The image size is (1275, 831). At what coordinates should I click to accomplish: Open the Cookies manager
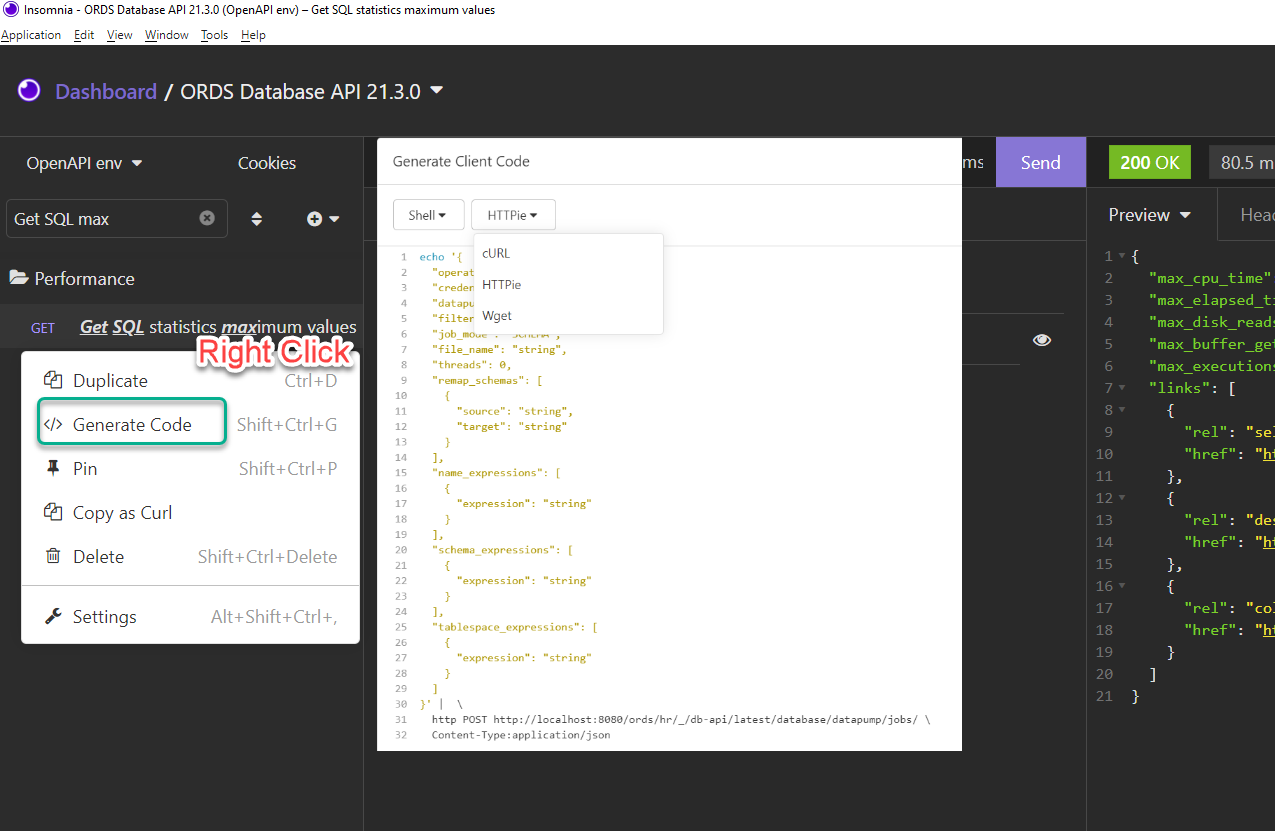pos(267,163)
